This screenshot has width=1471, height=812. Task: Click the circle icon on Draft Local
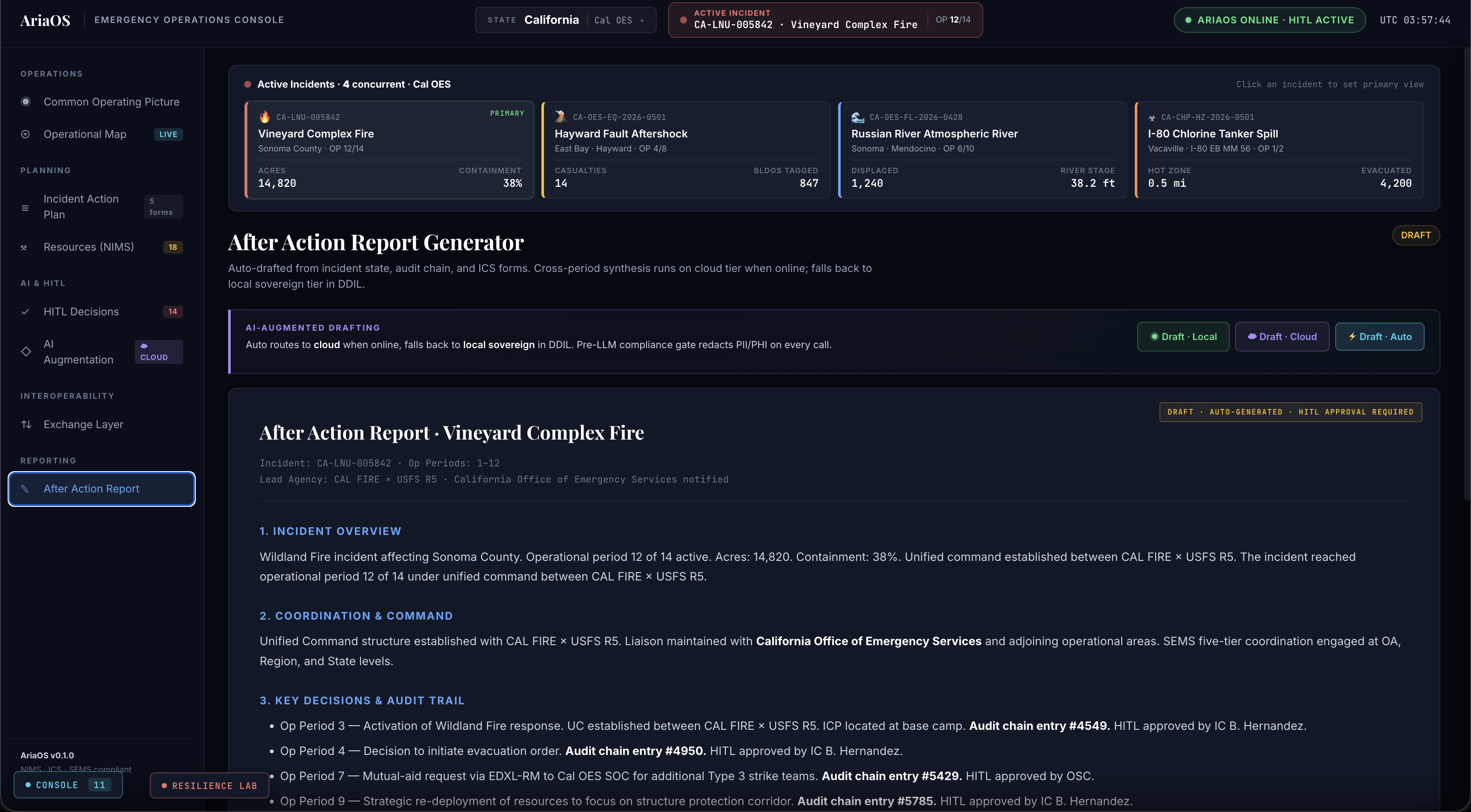[x=1155, y=336]
